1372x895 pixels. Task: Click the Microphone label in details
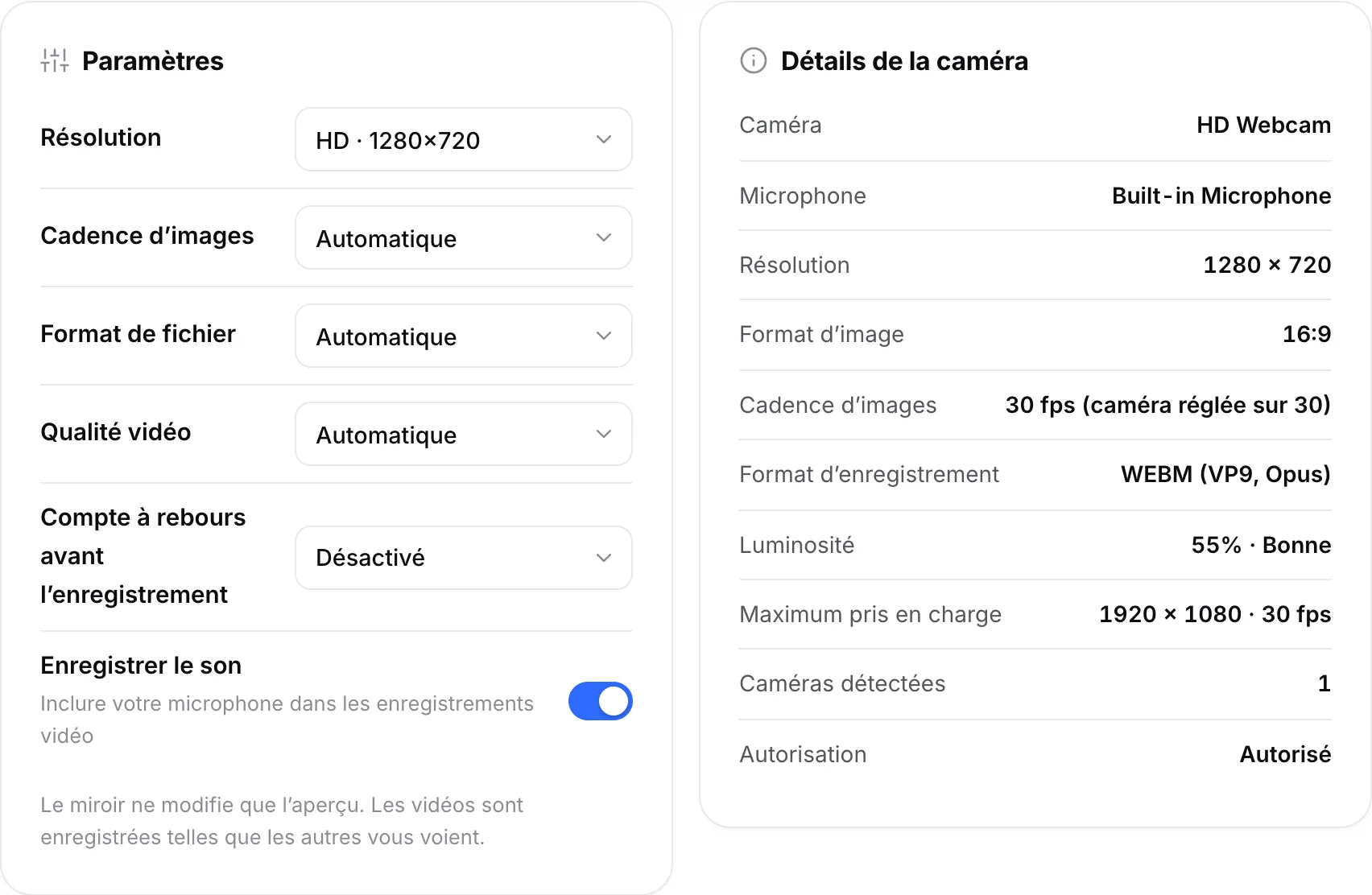[x=803, y=196]
